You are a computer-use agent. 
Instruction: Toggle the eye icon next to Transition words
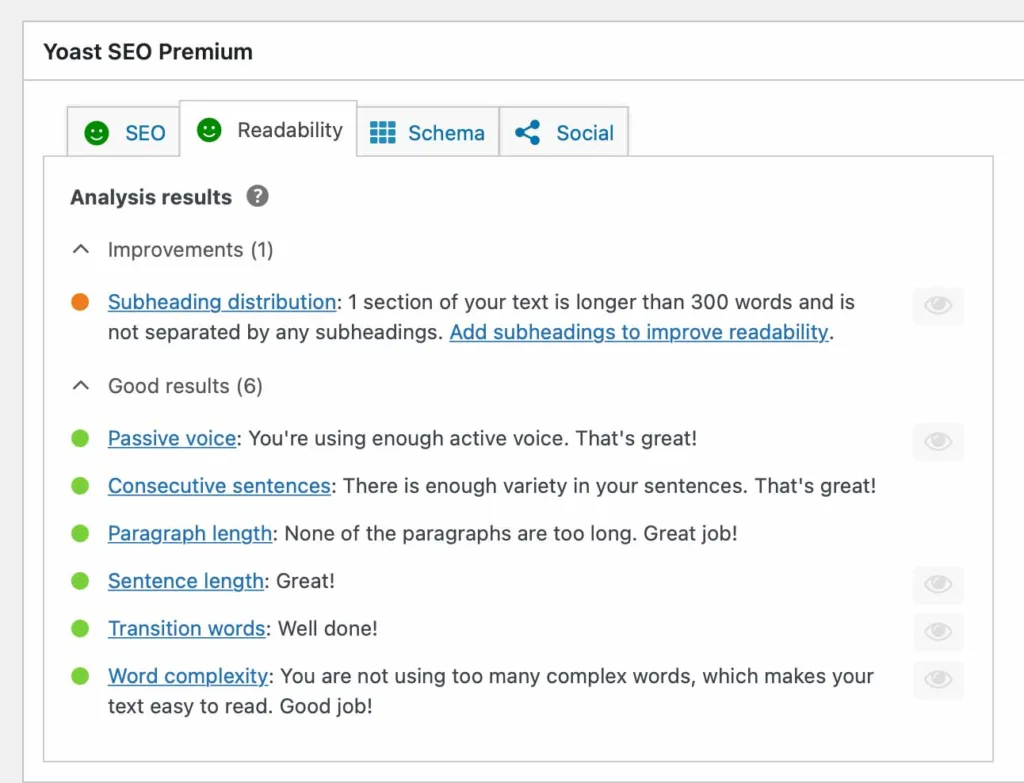[937, 632]
